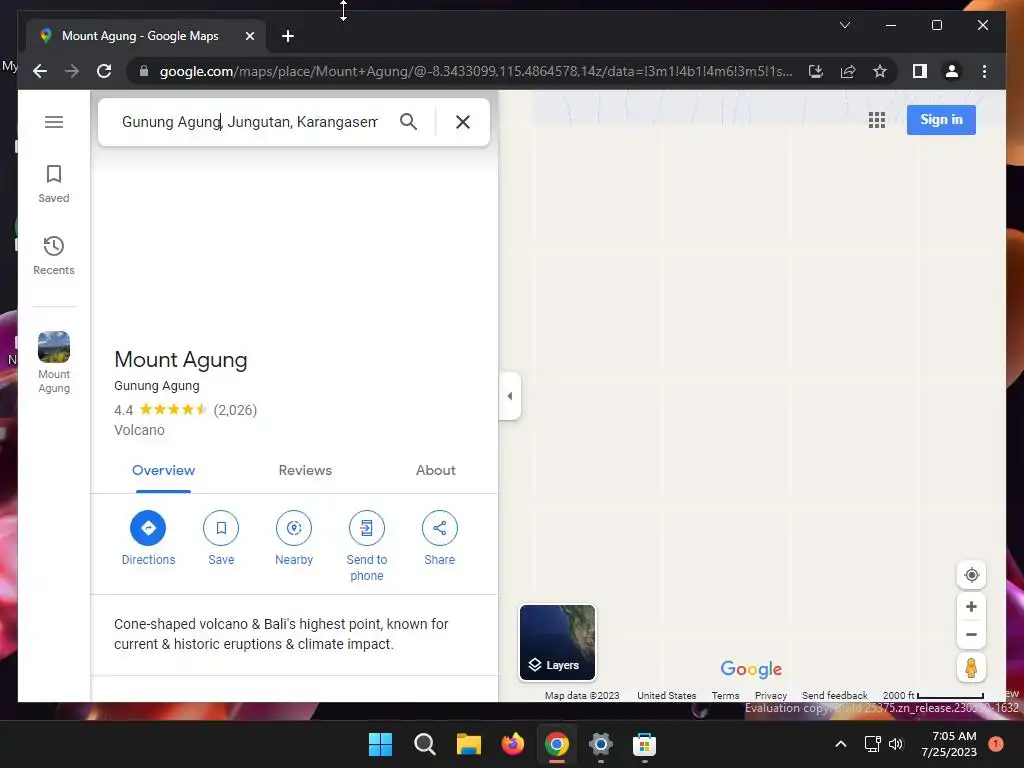The width and height of the screenshot is (1024, 768).
Task: Open Microsoft Store from taskbar
Action: coord(645,744)
